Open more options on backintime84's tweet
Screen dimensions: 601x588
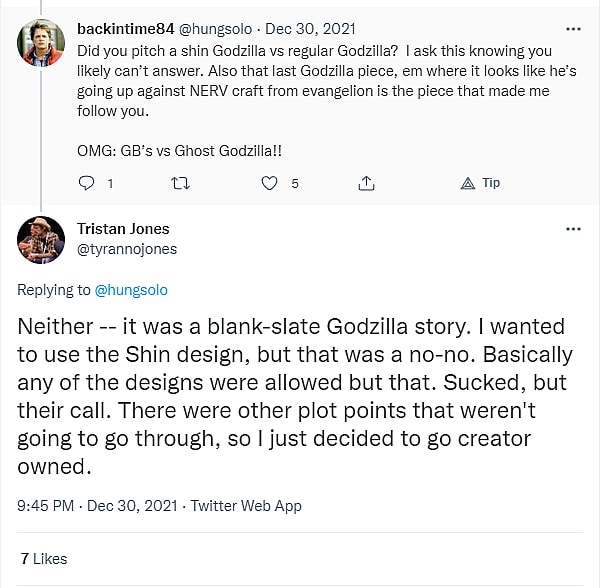(x=573, y=27)
